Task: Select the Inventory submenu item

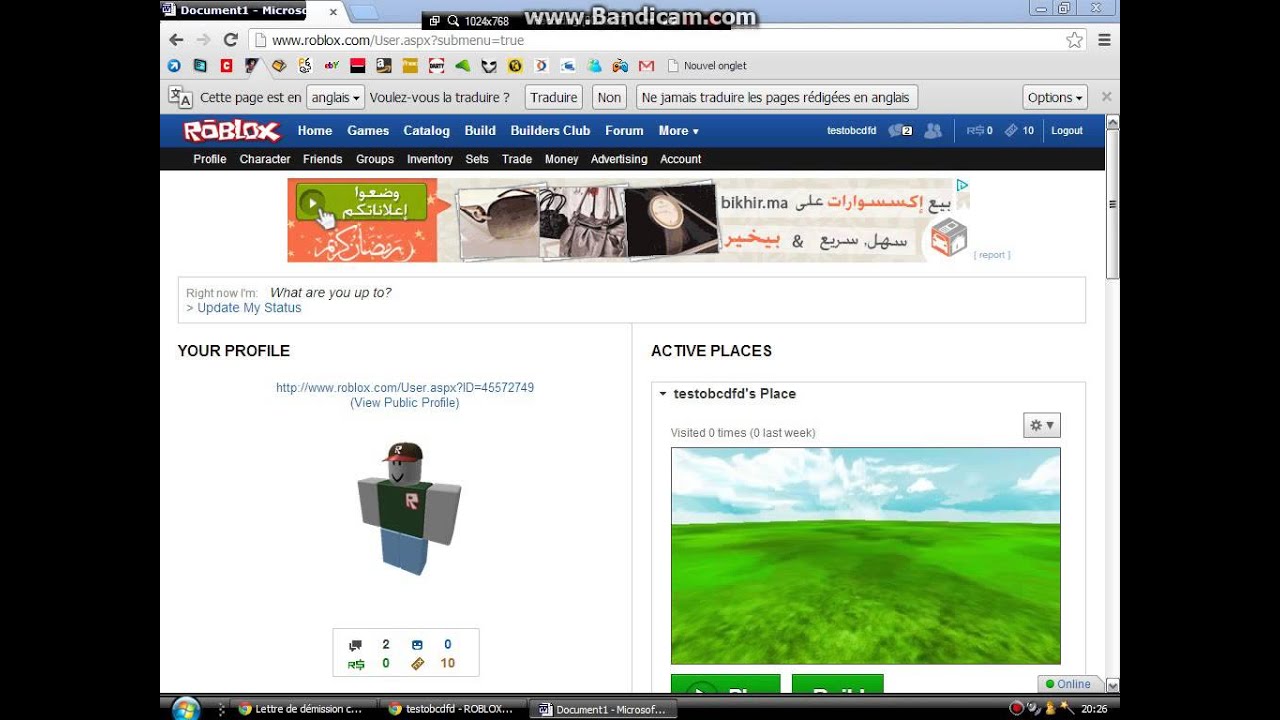Action: 430,159
